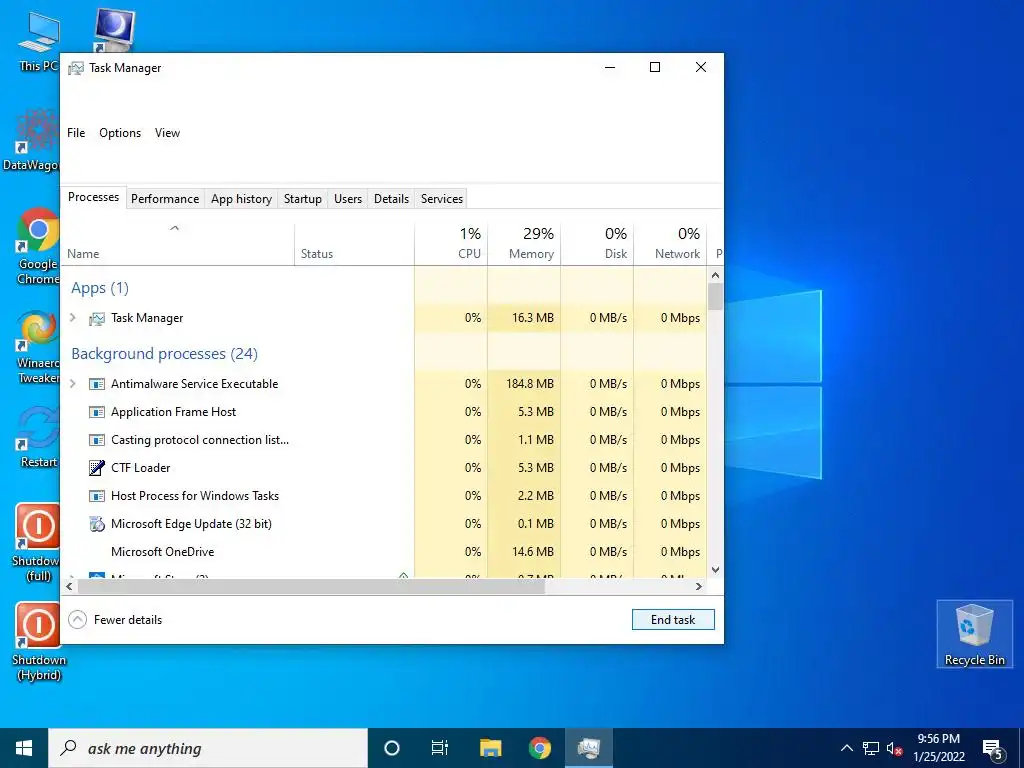1024x768 pixels.
Task: Click the horizontal scrollbar thumb
Action: 311,586
